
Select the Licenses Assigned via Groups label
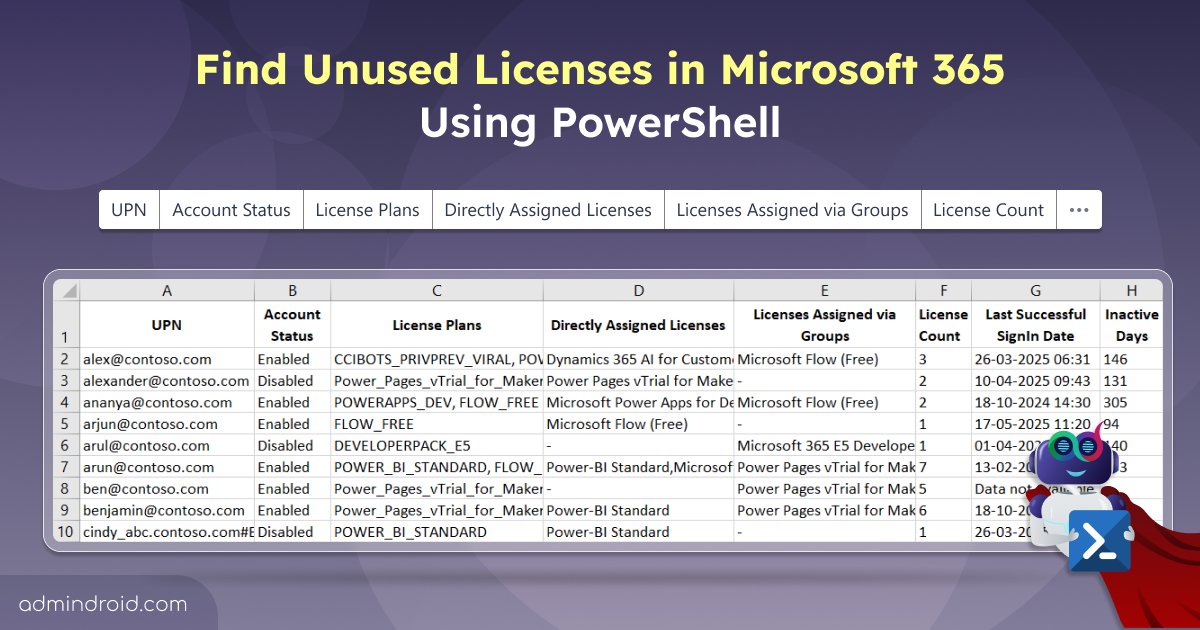792,209
